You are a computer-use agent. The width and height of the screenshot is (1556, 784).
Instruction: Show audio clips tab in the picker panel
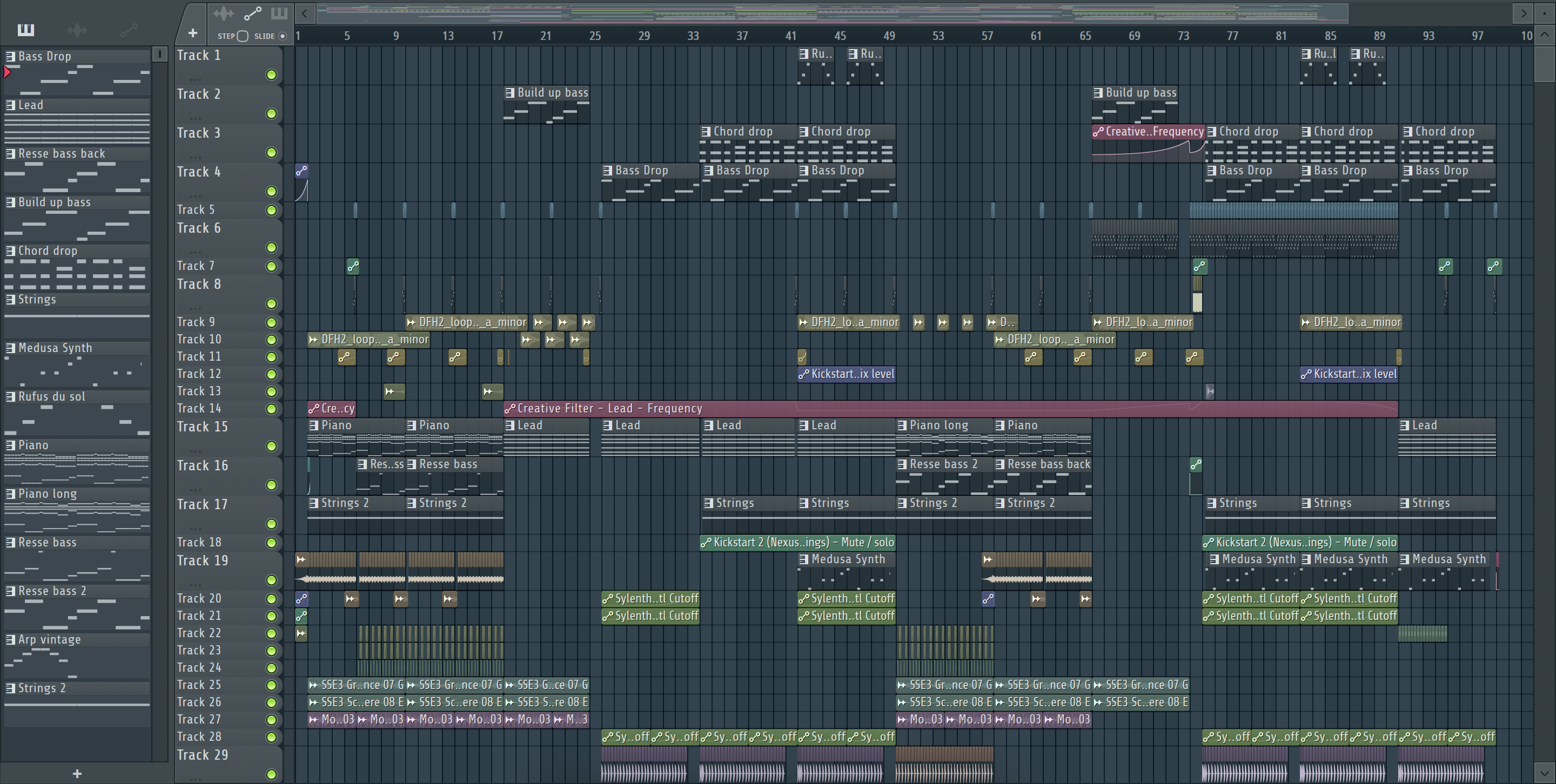click(x=77, y=30)
